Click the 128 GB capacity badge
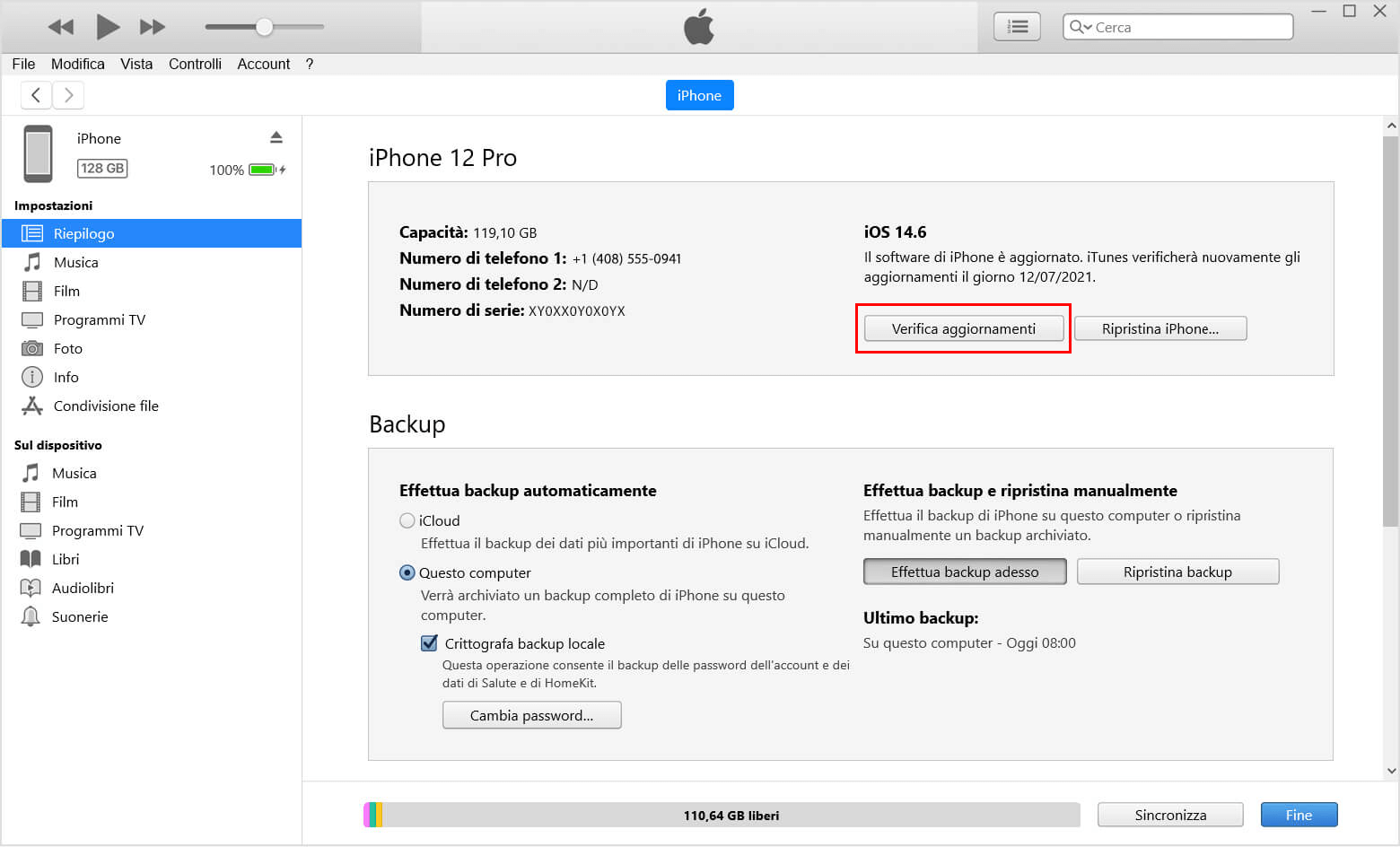 pyautogui.click(x=102, y=168)
